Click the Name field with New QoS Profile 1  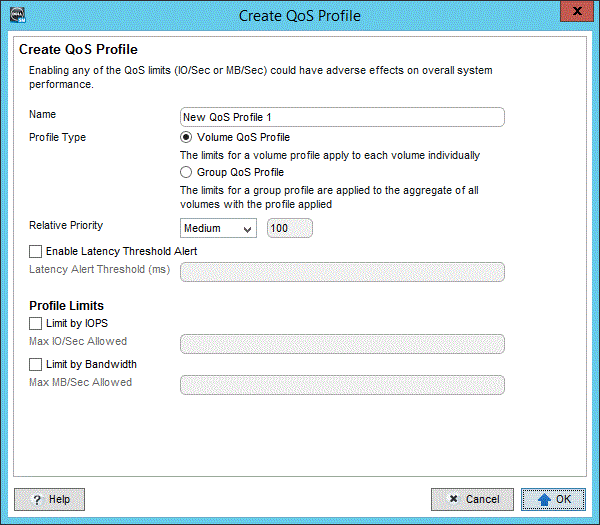tap(342, 117)
